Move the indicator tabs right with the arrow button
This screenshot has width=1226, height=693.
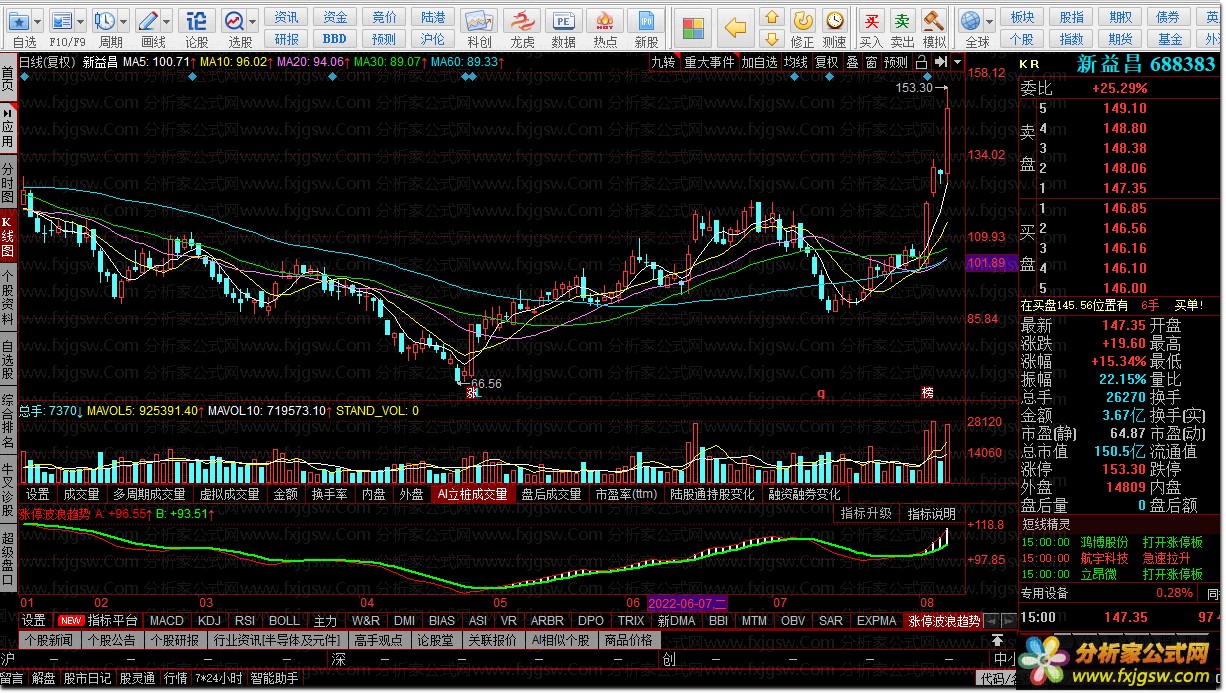pos(1008,621)
